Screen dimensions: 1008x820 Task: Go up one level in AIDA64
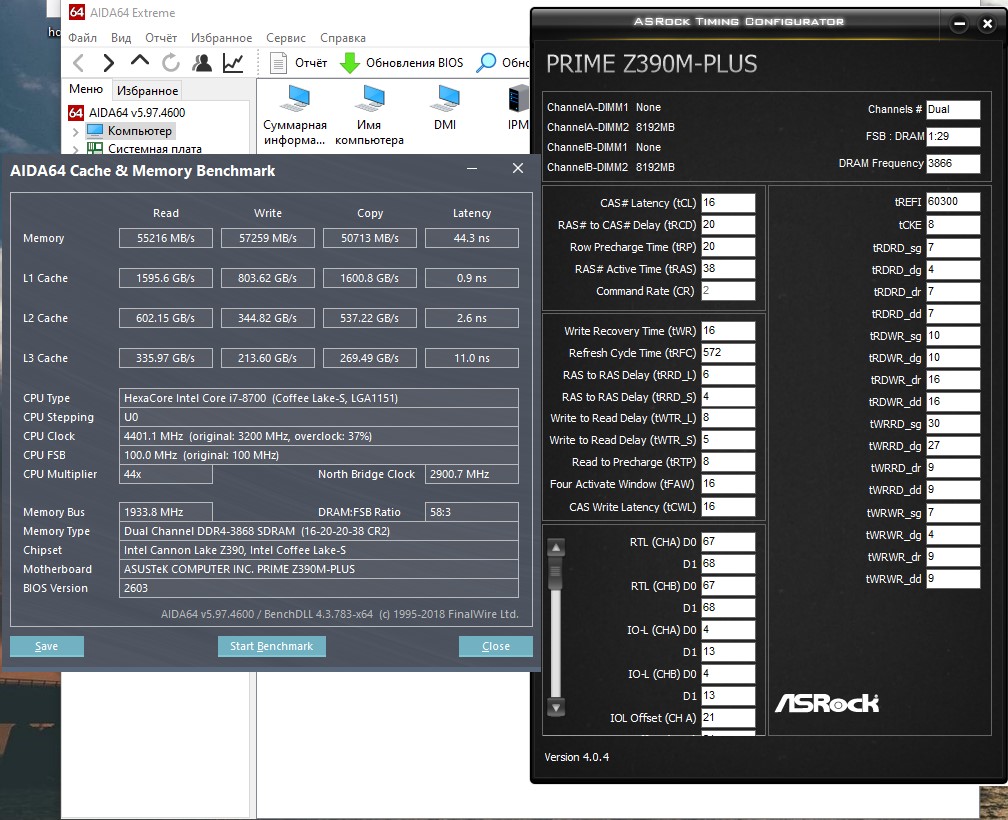click(140, 62)
